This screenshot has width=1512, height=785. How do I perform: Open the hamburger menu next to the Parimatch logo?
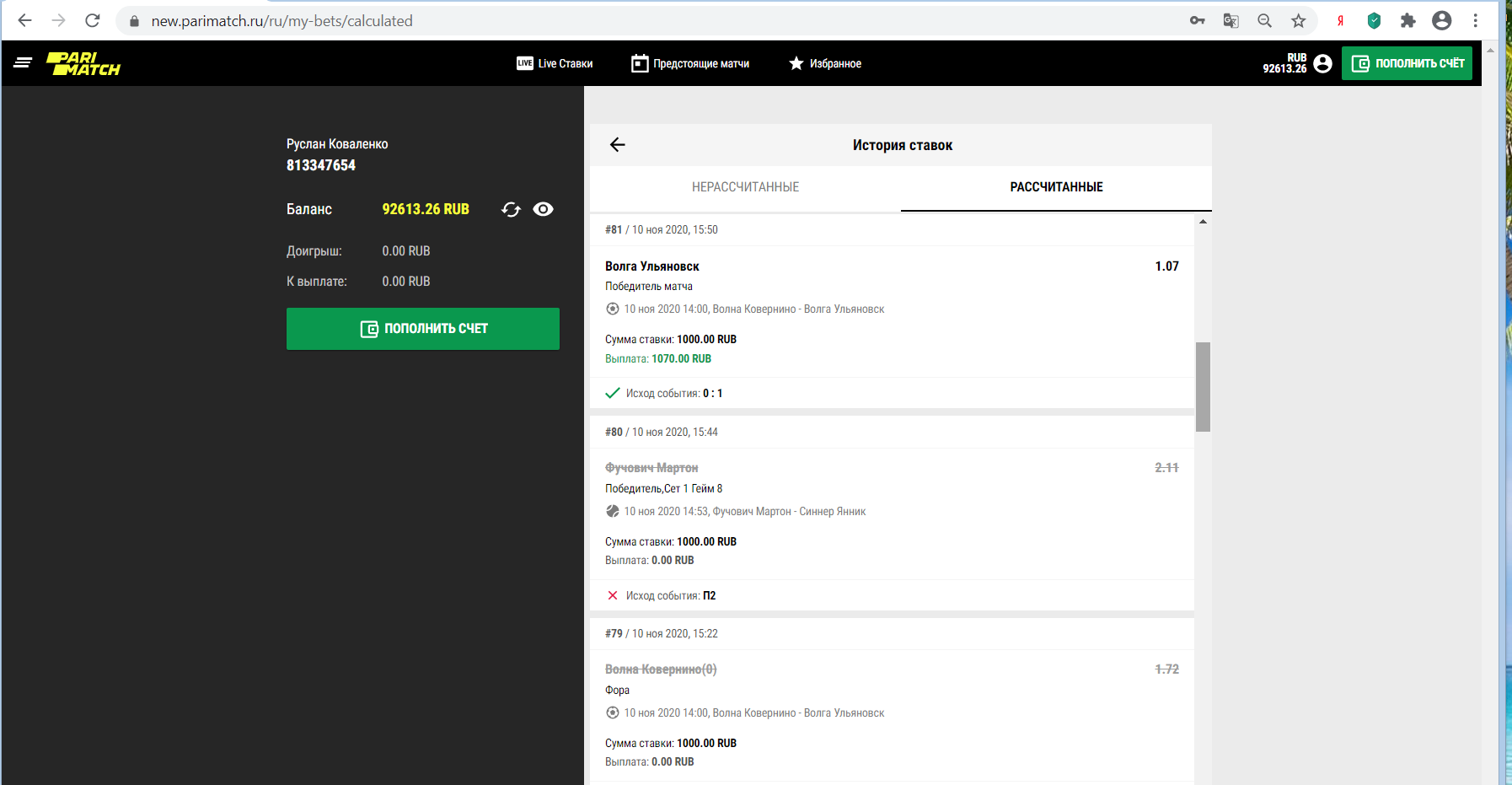pos(23,63)
